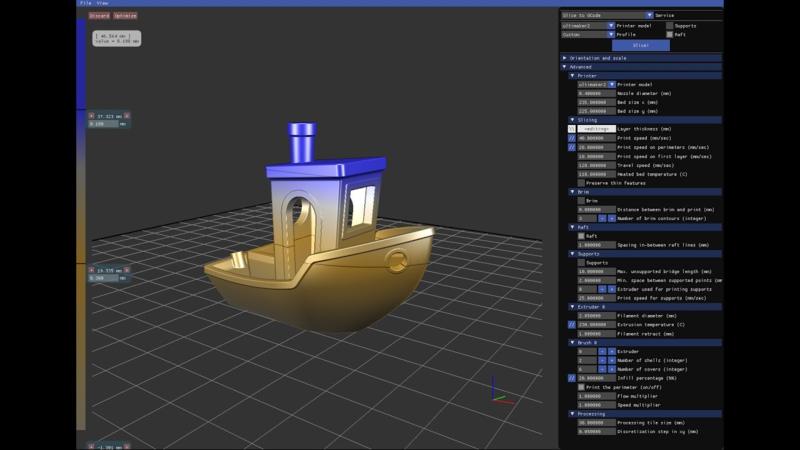This screenshot has width=800, height=450.
Task: Click the Discard button at top left
Action: tap(99, 16)
